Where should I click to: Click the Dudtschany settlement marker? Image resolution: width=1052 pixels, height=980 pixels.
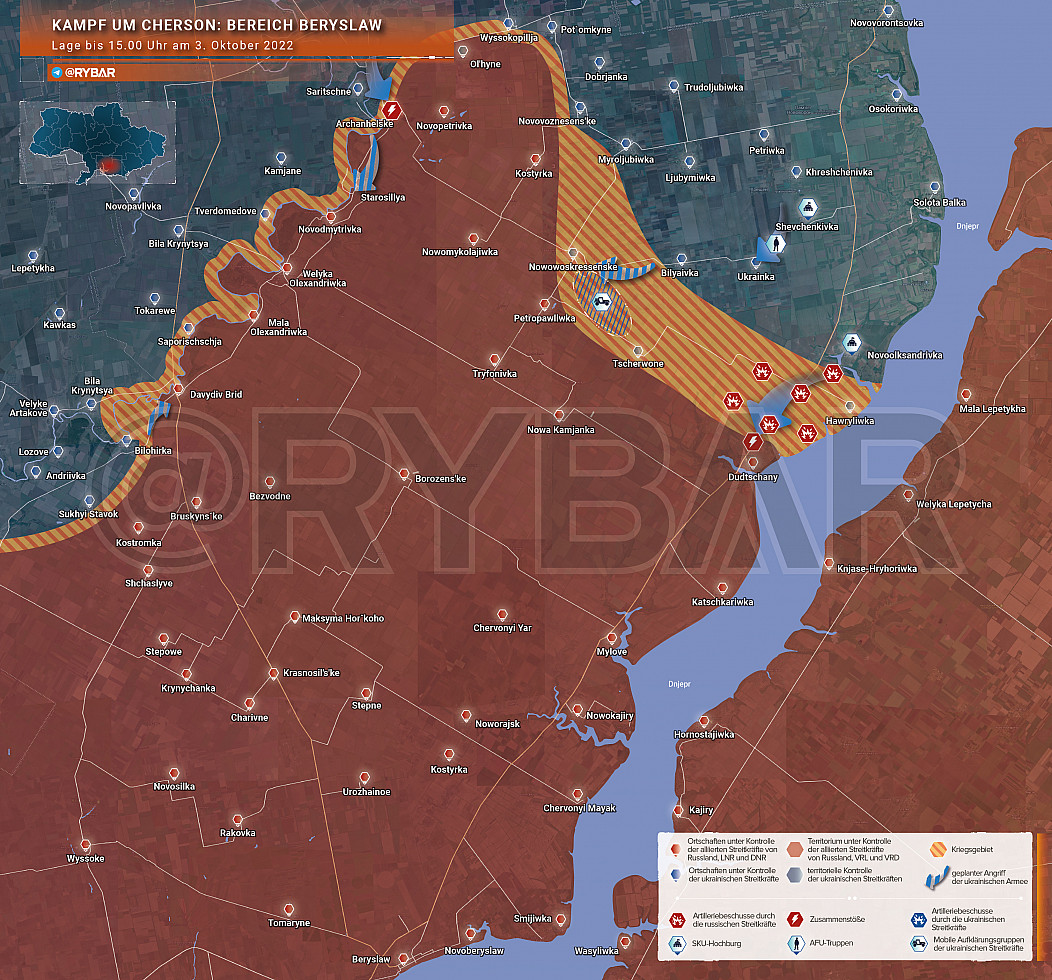753,462
